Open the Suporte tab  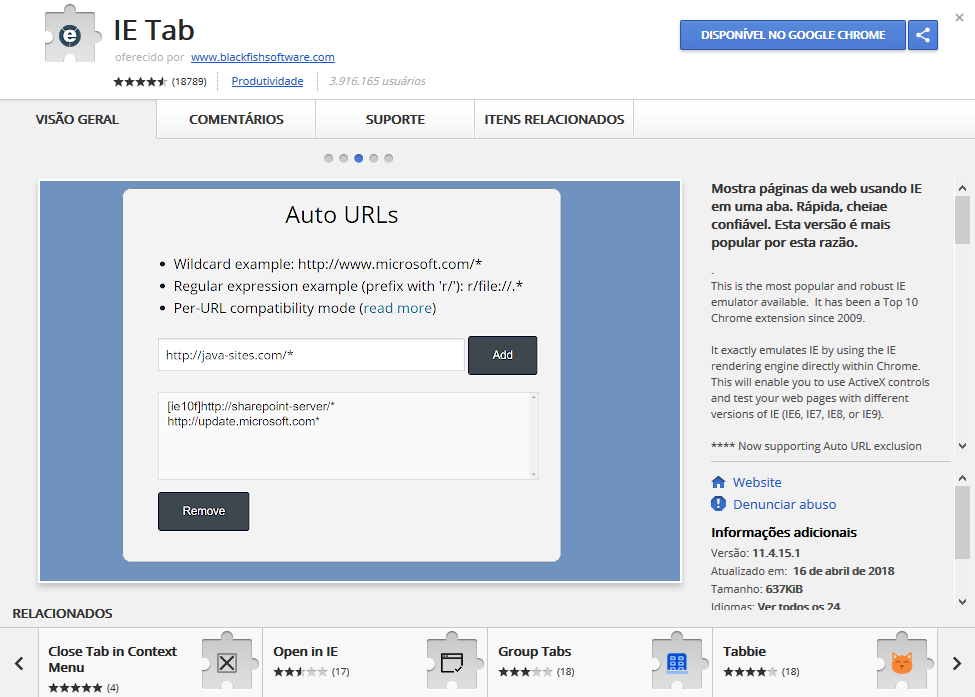(x=395, y=119)
